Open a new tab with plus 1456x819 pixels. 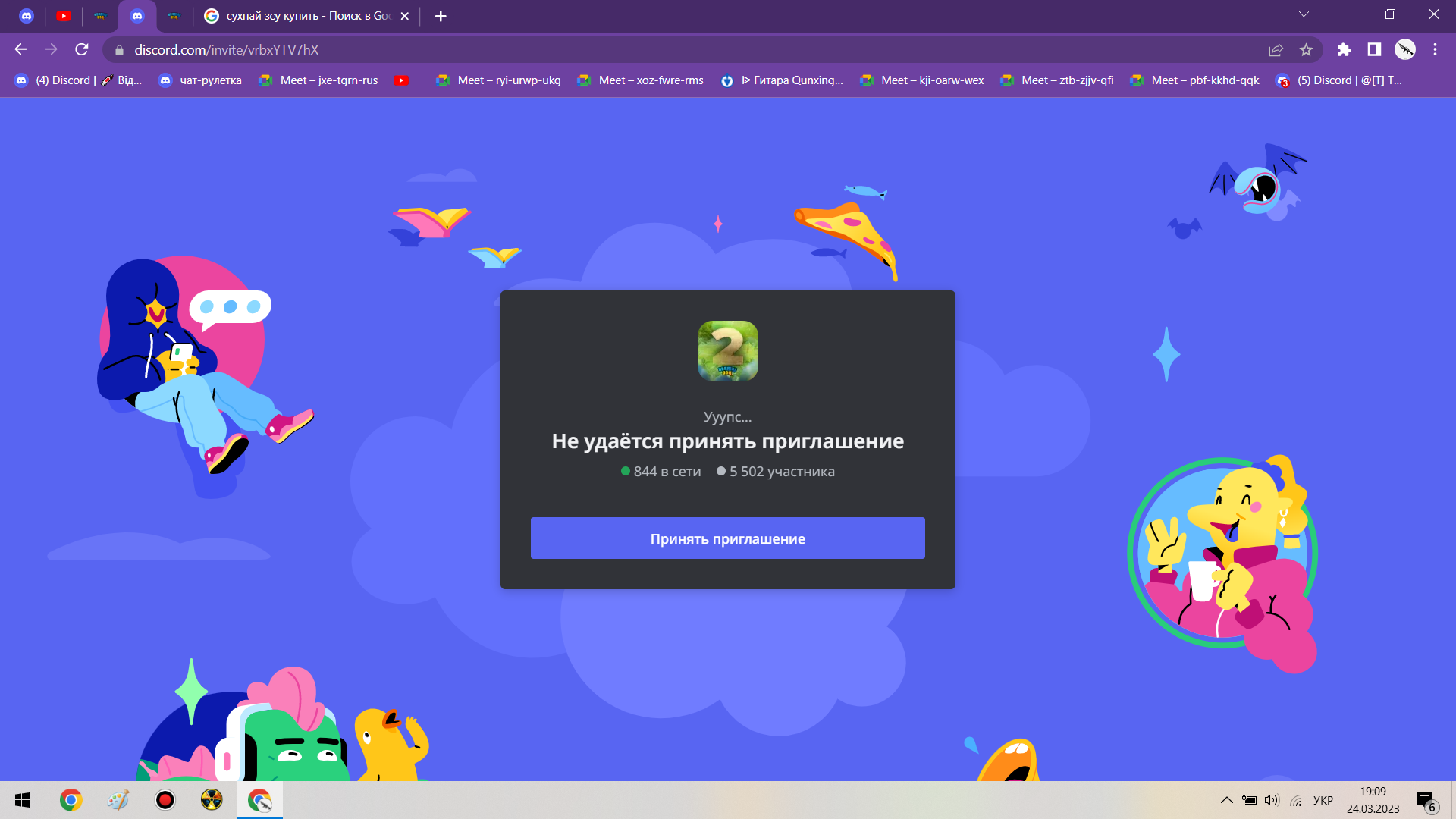(x=441, y=16)
